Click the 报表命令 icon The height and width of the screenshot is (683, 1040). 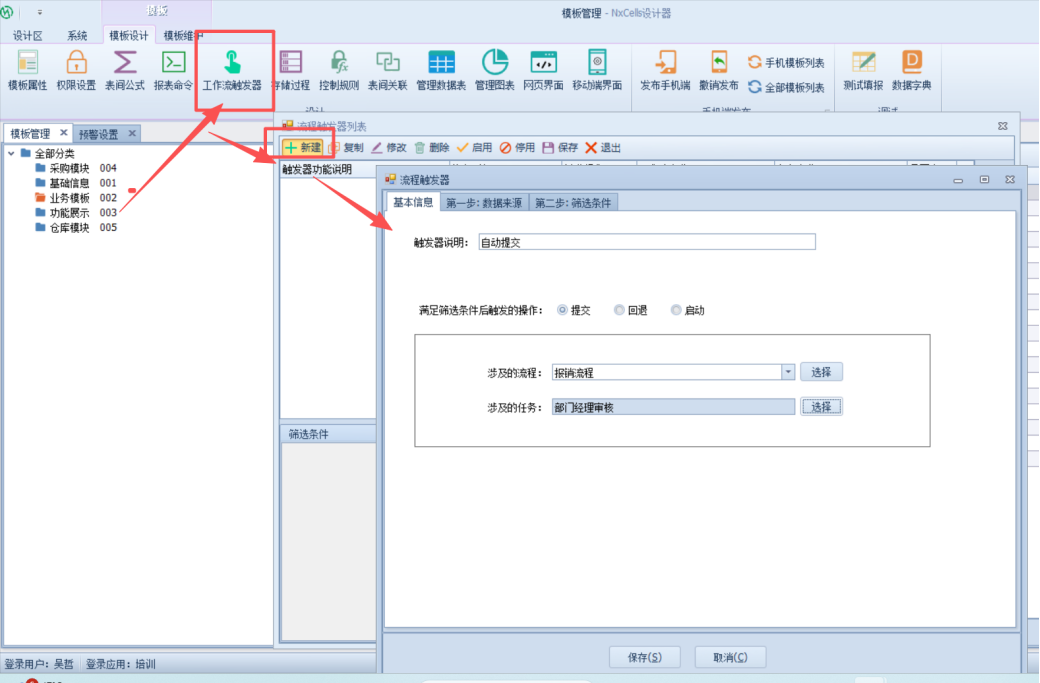173,69
